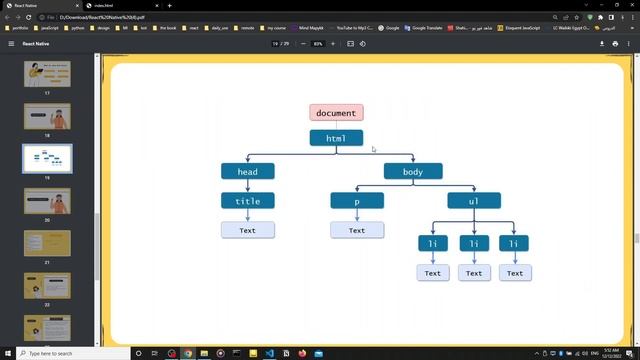Open the react bookmarks folder

190,28
